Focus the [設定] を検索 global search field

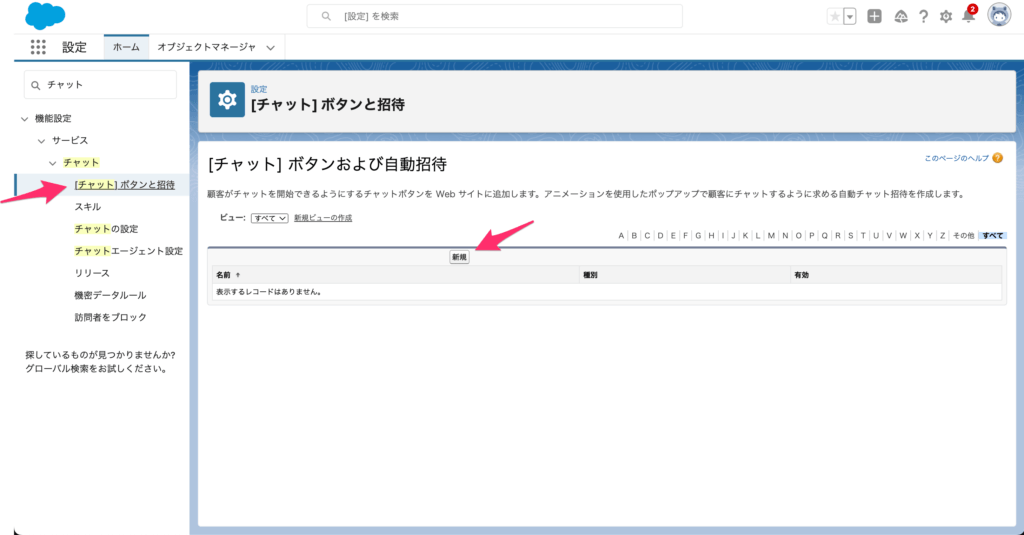pos(494,16)
